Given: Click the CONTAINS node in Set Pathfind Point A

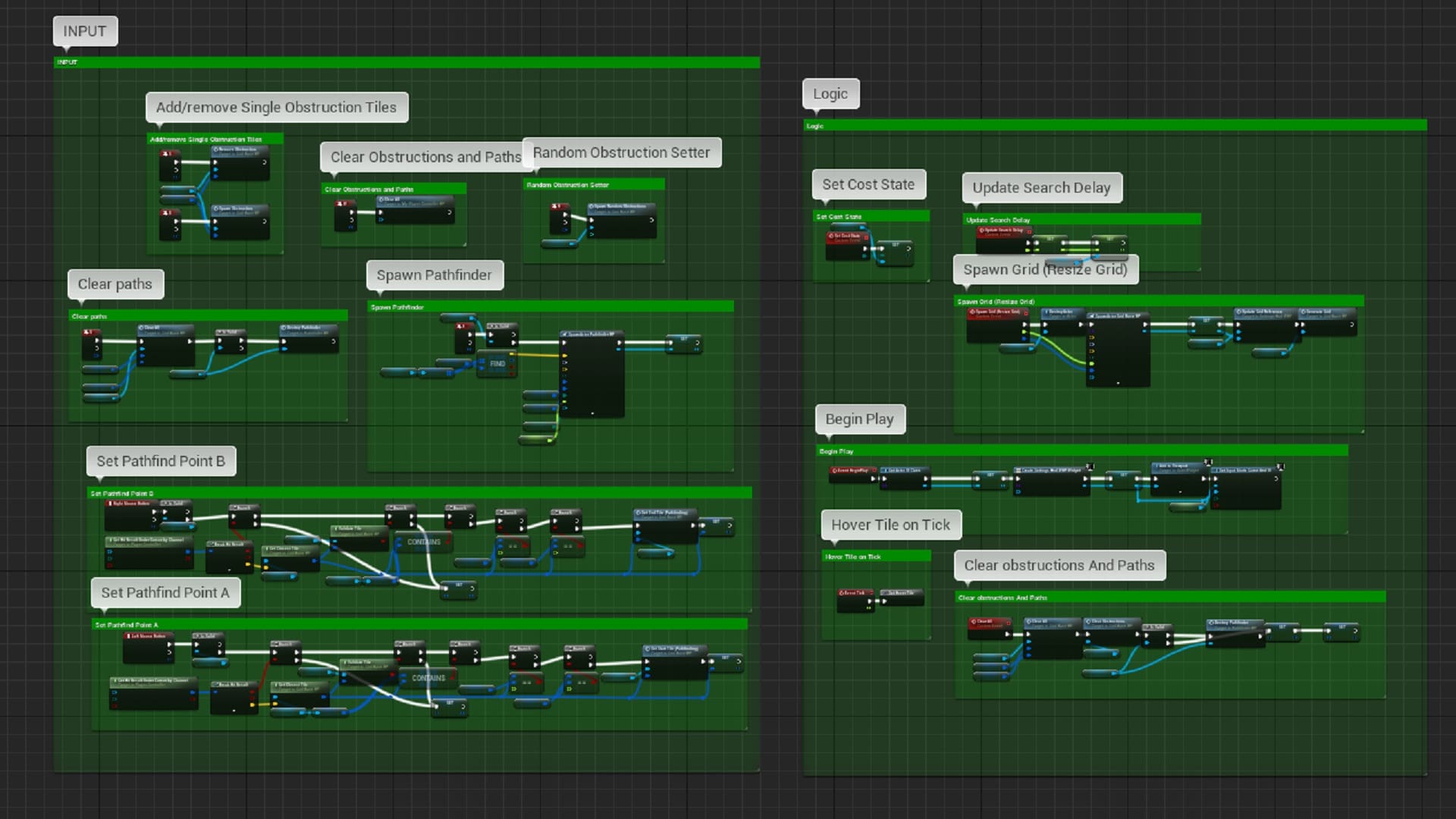Looking at the screenshot, I should point(428,676).
